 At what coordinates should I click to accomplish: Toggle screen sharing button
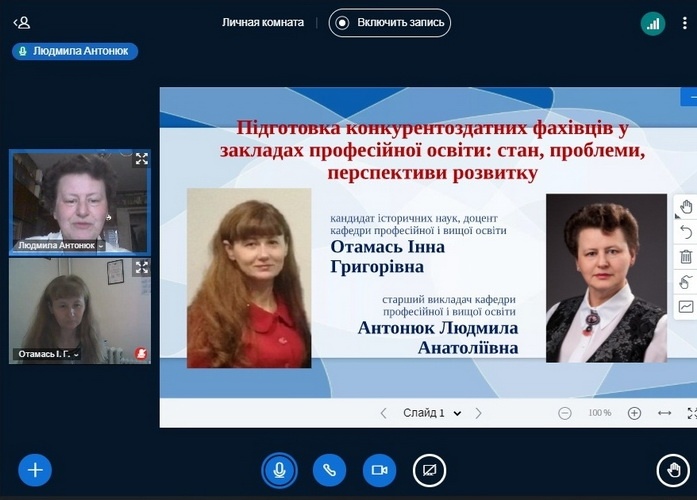tap(429, 470)
